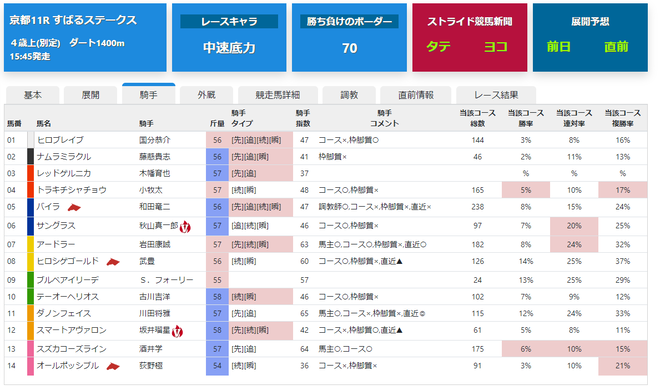This screenshot has width=660, height=390.
Task: Click weight cell 55 for ブルベアイリーデ
Action: tap(217, 280)
